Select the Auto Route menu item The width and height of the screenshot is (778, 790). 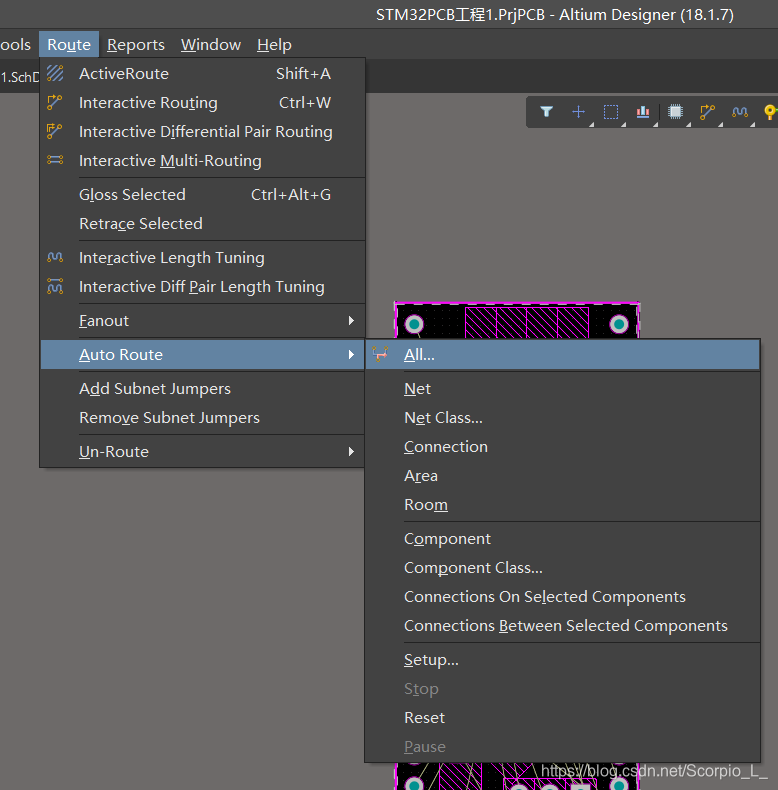[203, 354]
